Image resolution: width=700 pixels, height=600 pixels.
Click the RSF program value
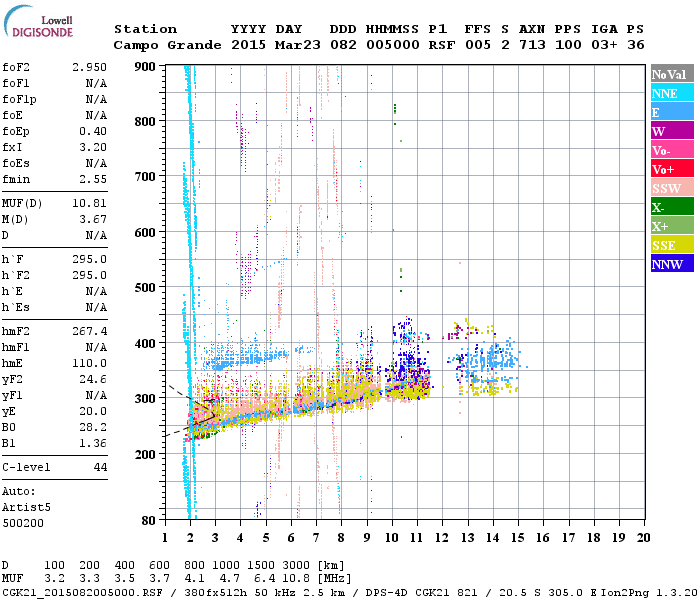(442, 45)
